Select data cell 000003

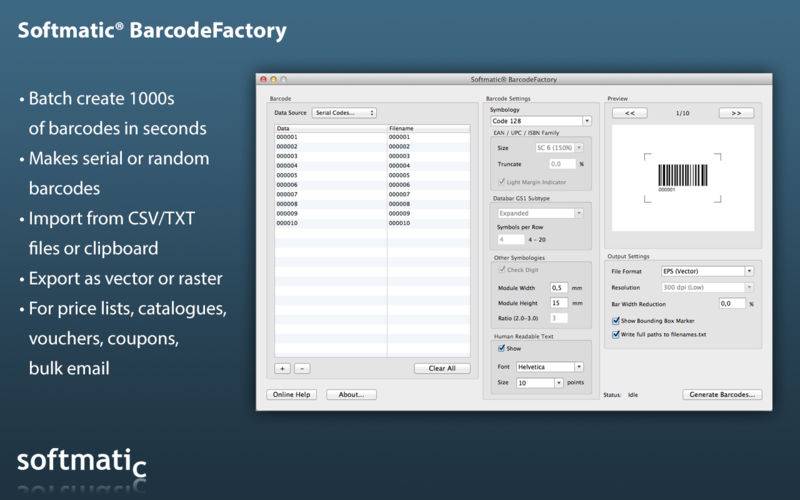click(x=331, y=156)
